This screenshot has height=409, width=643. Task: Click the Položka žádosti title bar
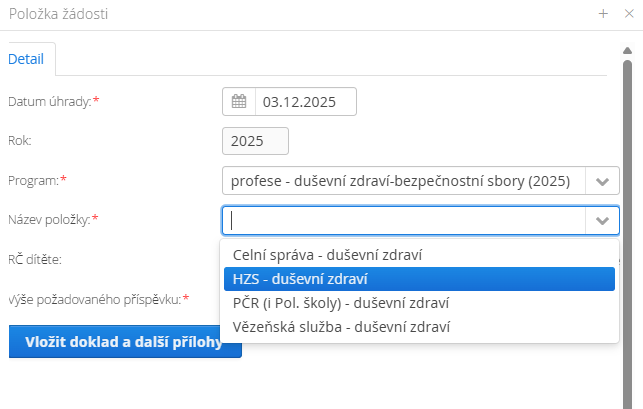coord(300,14)
